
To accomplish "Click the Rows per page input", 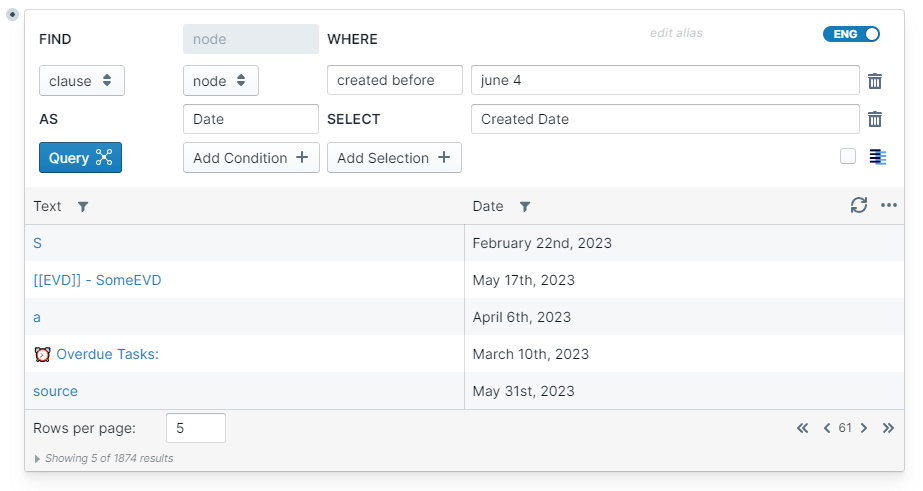I will click(195, 428).
